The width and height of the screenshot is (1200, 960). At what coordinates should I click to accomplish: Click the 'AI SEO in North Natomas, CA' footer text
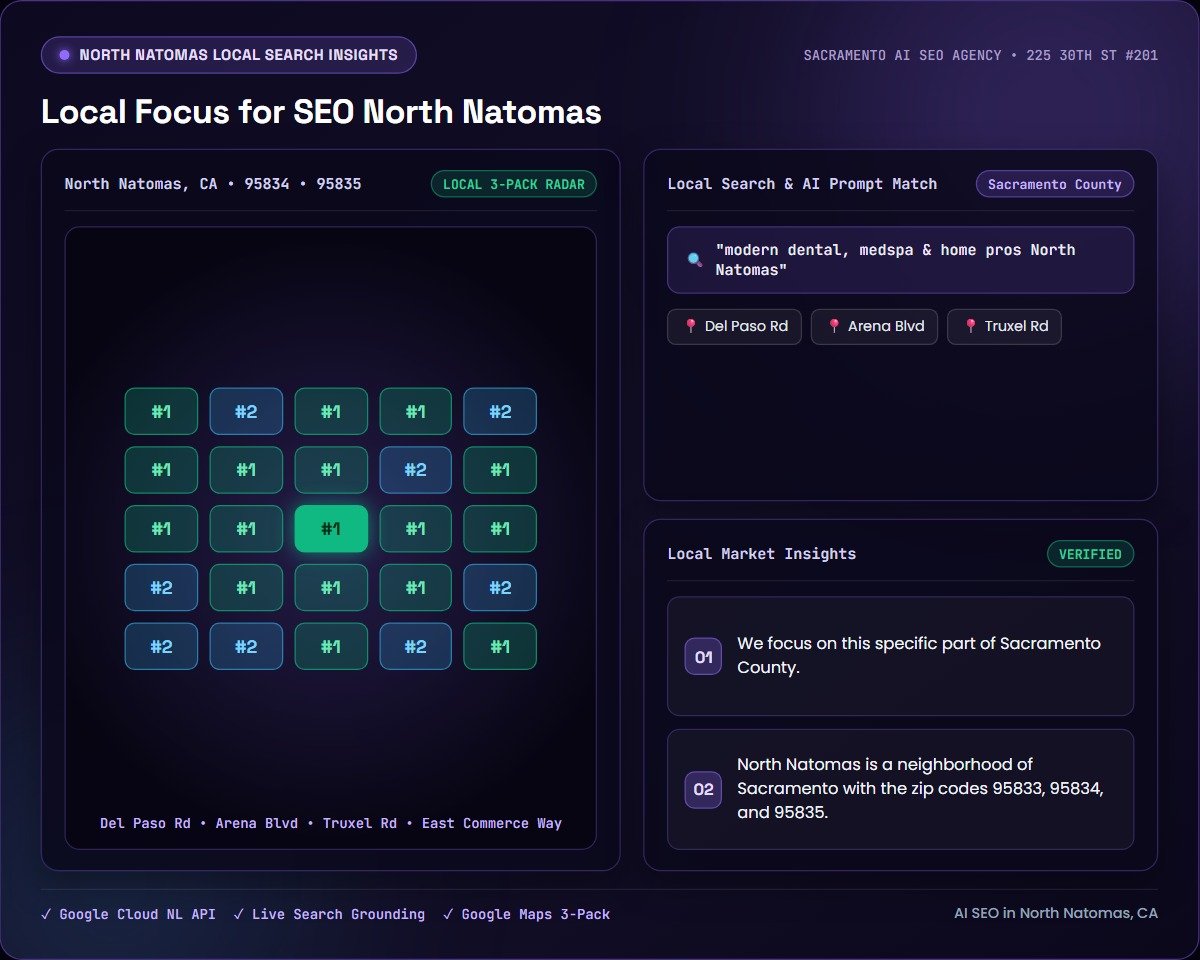(1056, 913)
